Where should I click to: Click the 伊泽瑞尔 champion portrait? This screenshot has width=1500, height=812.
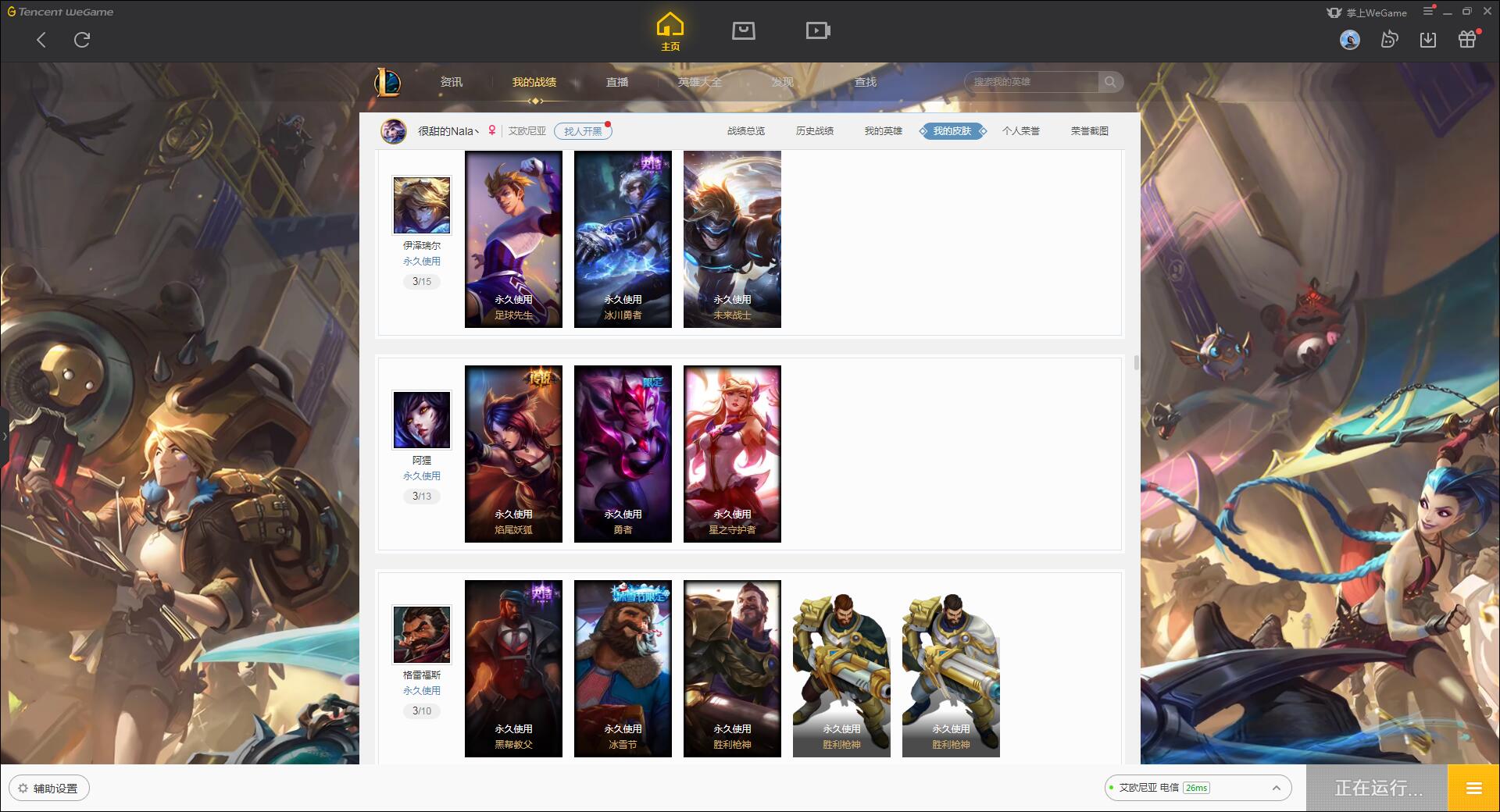[x=422, y=205]
